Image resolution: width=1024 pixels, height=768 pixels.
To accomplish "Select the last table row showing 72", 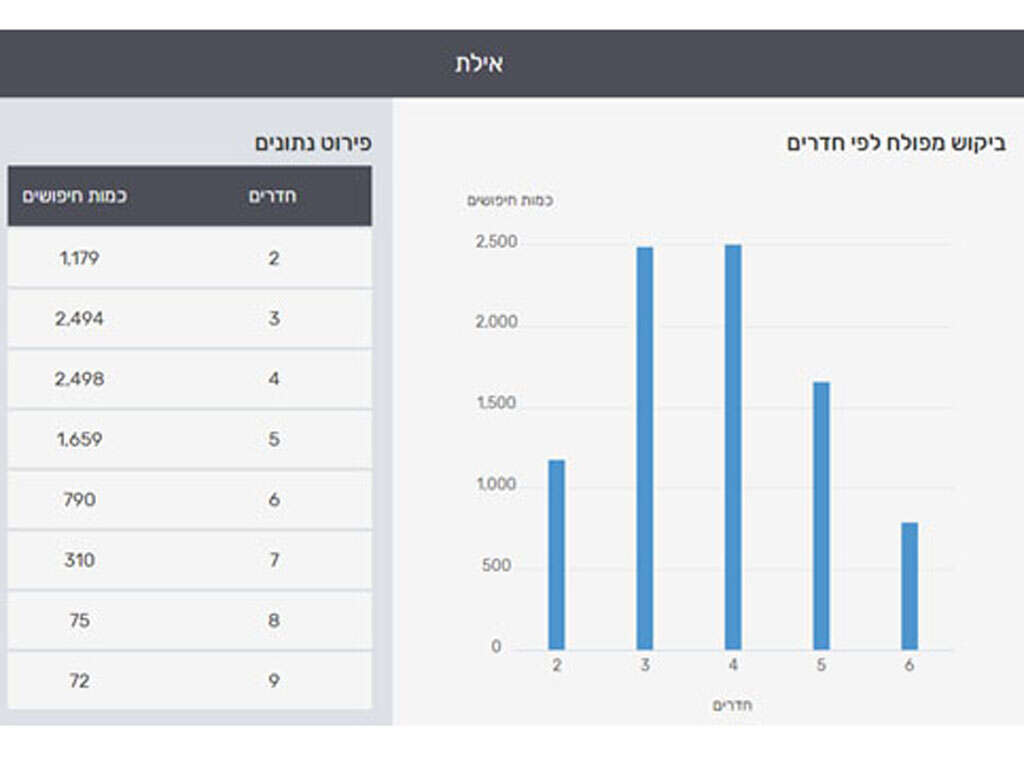I will coord(189,681).
